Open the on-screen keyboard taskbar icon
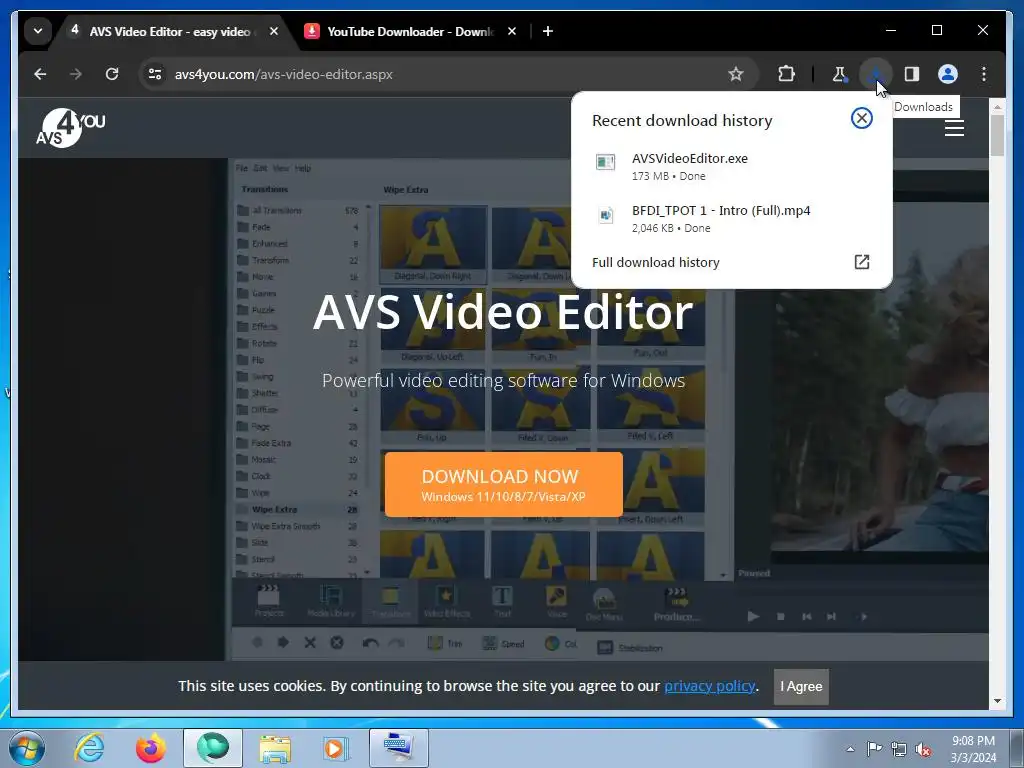This screenshot has width=1024, height=768. [x=398, y=748]
